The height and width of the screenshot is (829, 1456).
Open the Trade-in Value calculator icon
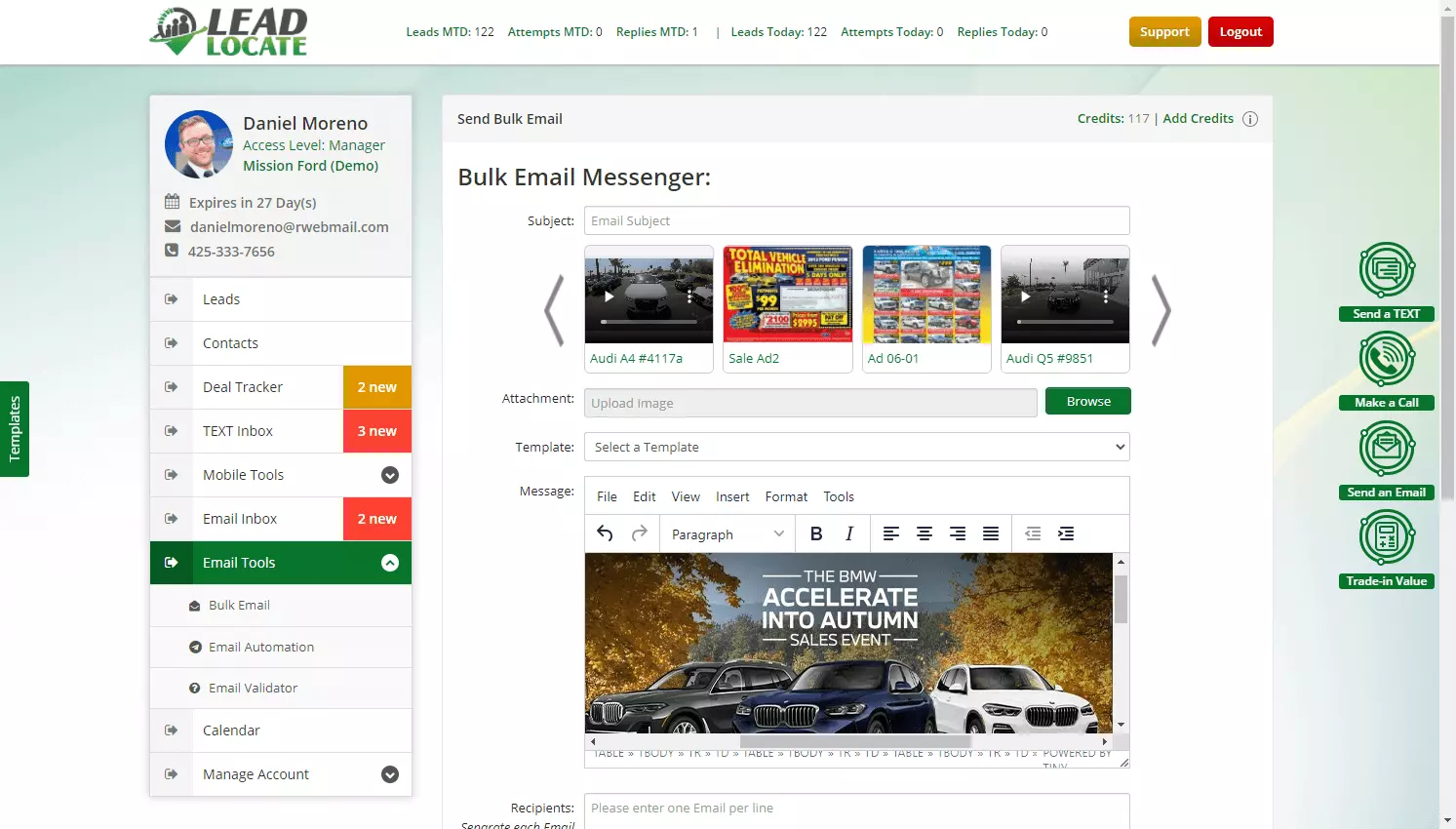(x=1387, y=537)
